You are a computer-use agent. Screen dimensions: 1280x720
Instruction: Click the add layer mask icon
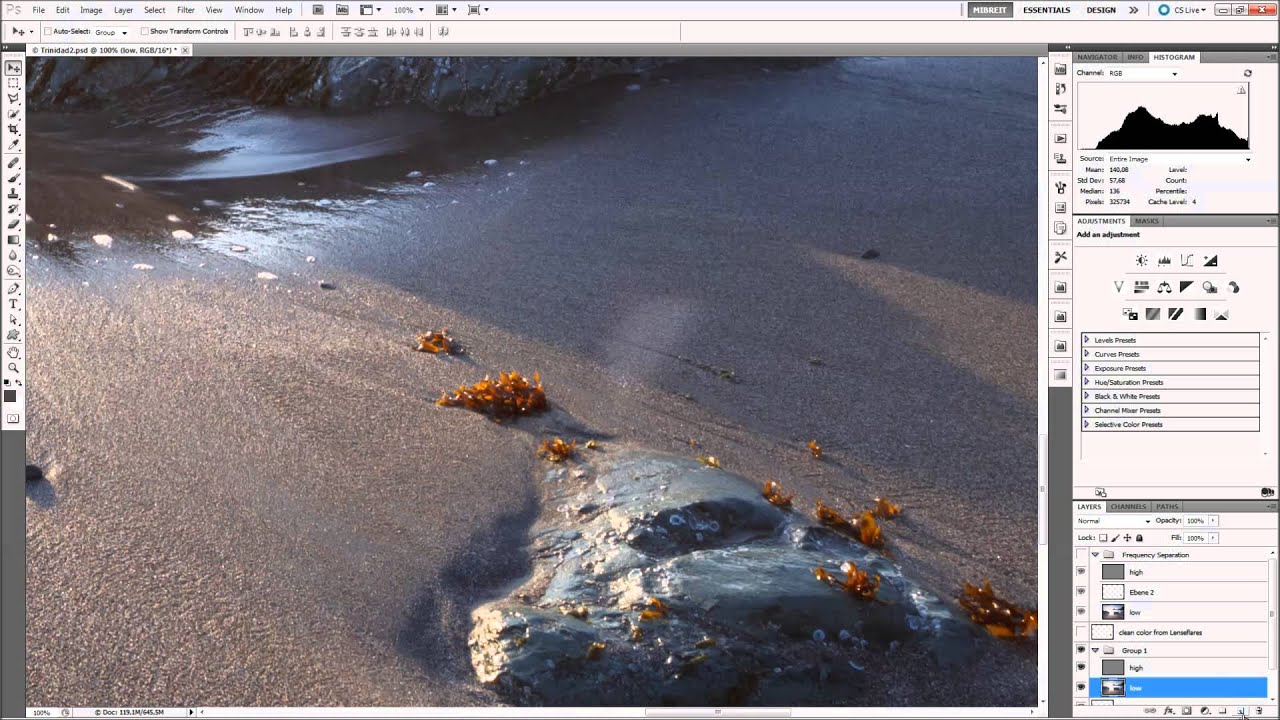pyautogui.click(x=1187, y=711)
